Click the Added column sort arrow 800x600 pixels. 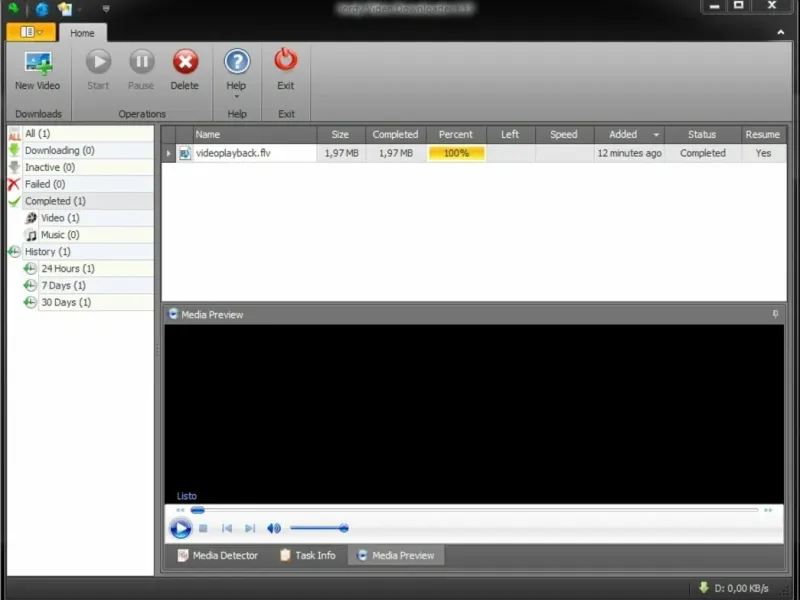coord(656,135)
